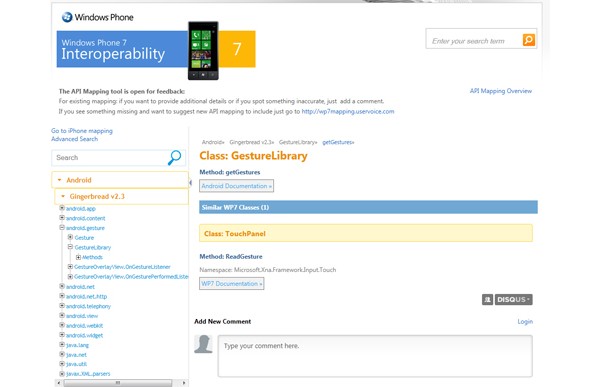Open android.widget package link
The image size is (600, 387).
84,335
